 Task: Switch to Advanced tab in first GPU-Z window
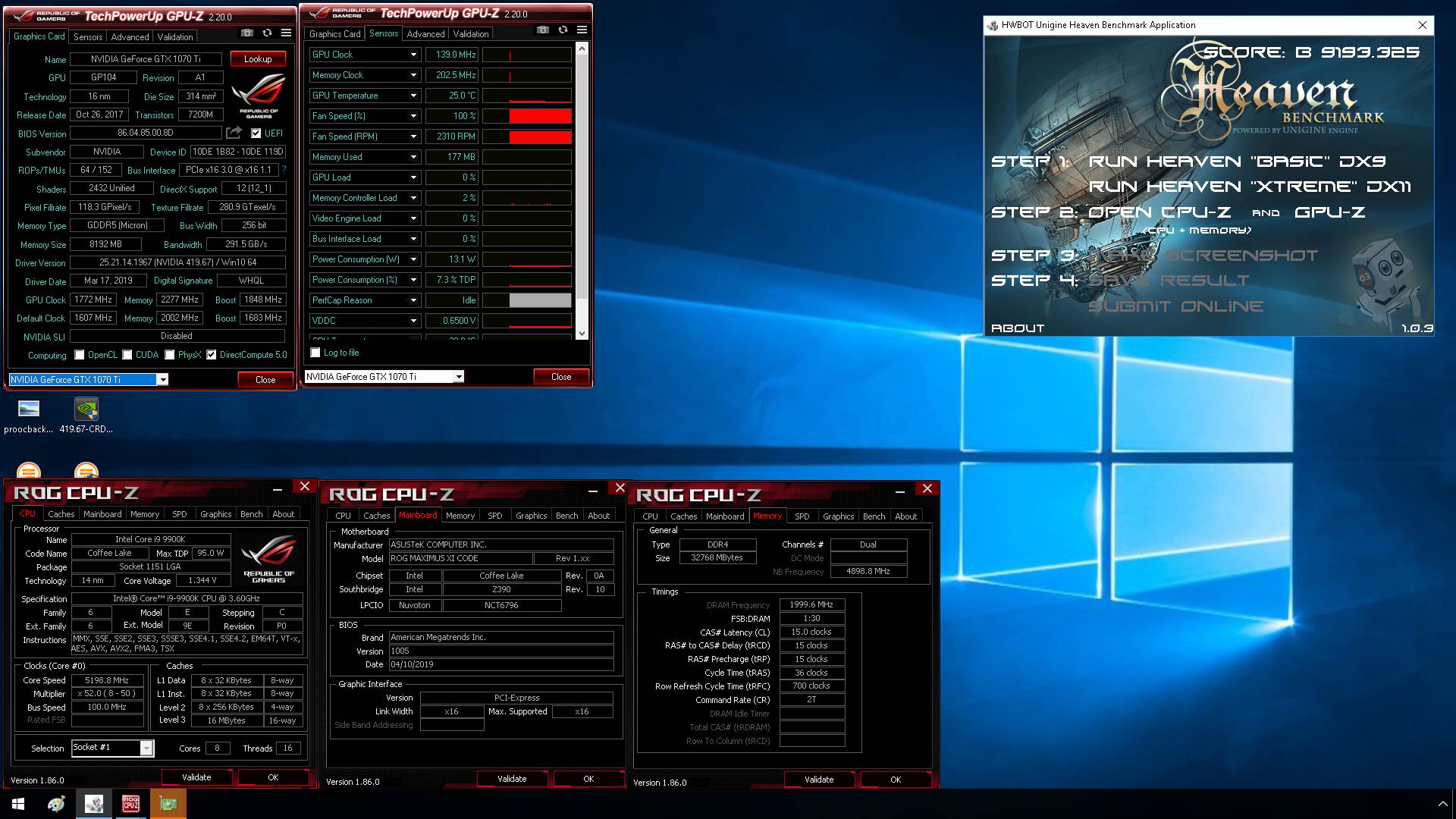[130, 36]
